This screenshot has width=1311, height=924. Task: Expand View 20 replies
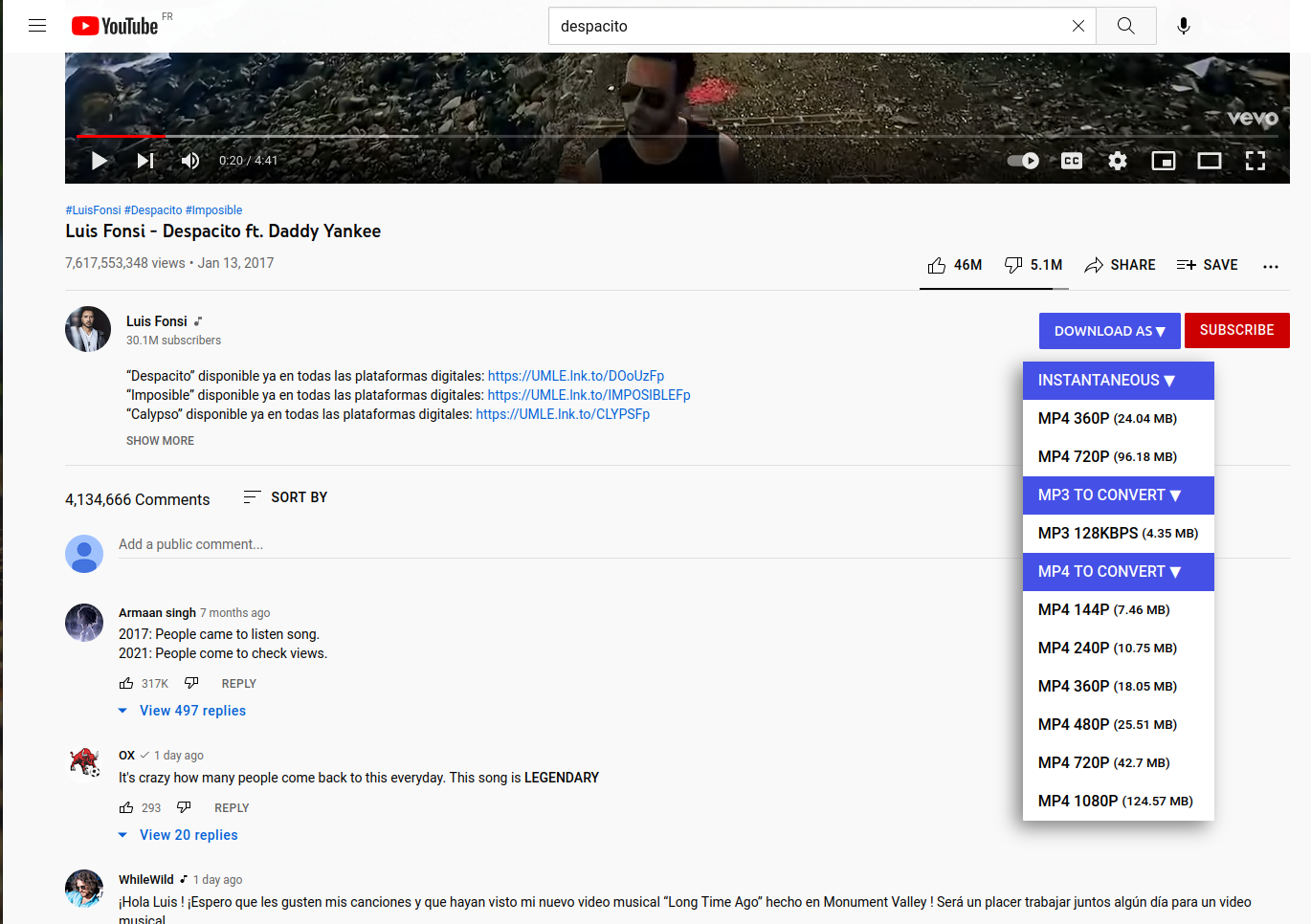click(178, 835)
